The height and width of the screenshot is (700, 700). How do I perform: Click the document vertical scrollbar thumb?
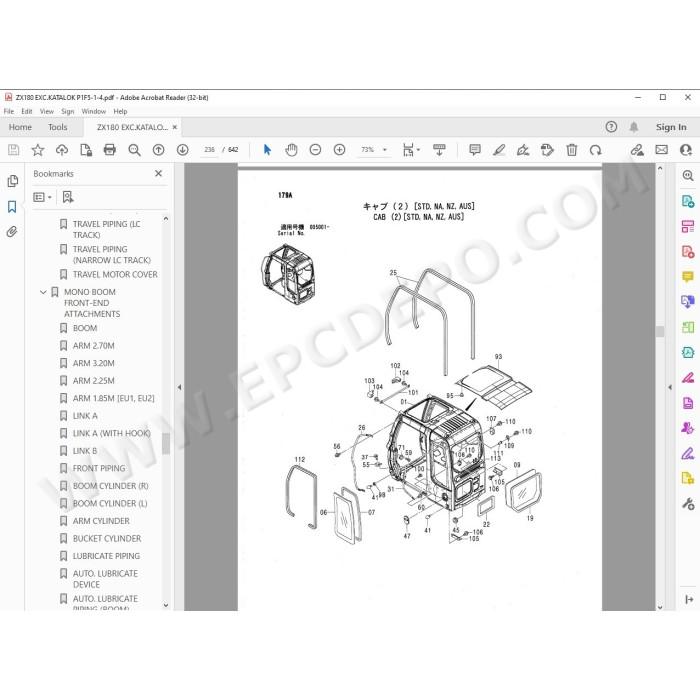[660, 331]
